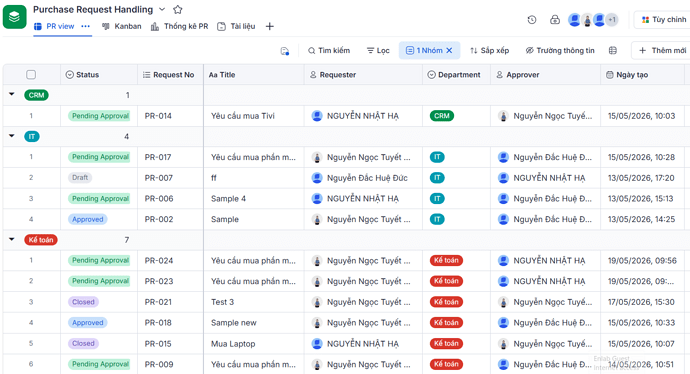This screenshot has width=690, height=374.
Task: Click the CRM group label tag
Action: tap(37, 95)
